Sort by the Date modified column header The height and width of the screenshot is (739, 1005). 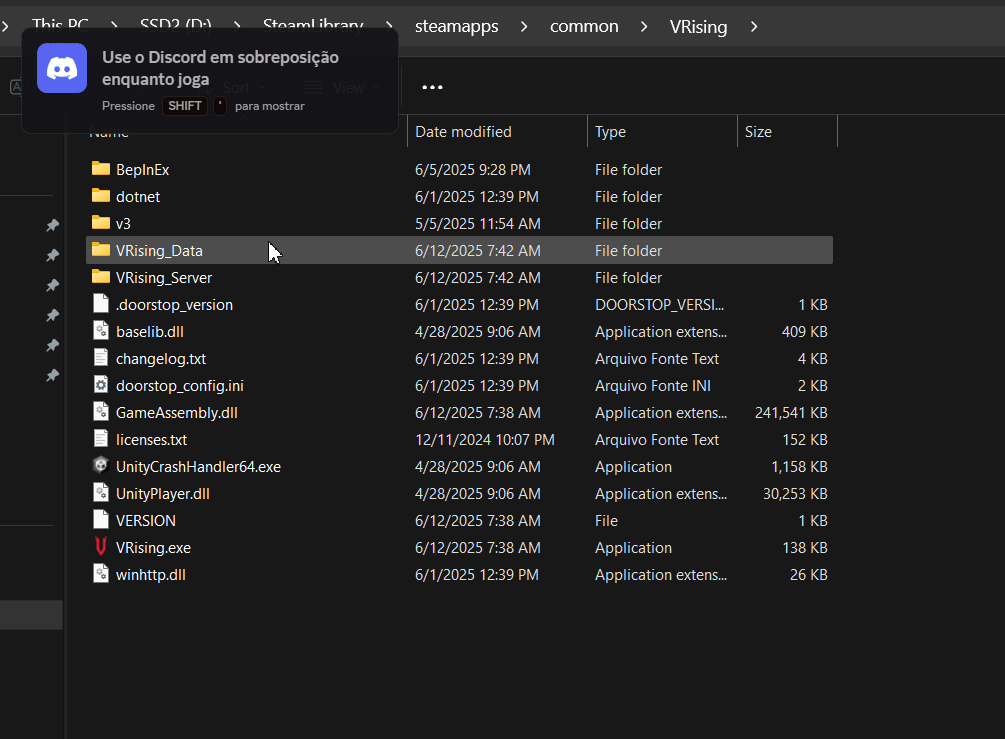click(497, 131)
